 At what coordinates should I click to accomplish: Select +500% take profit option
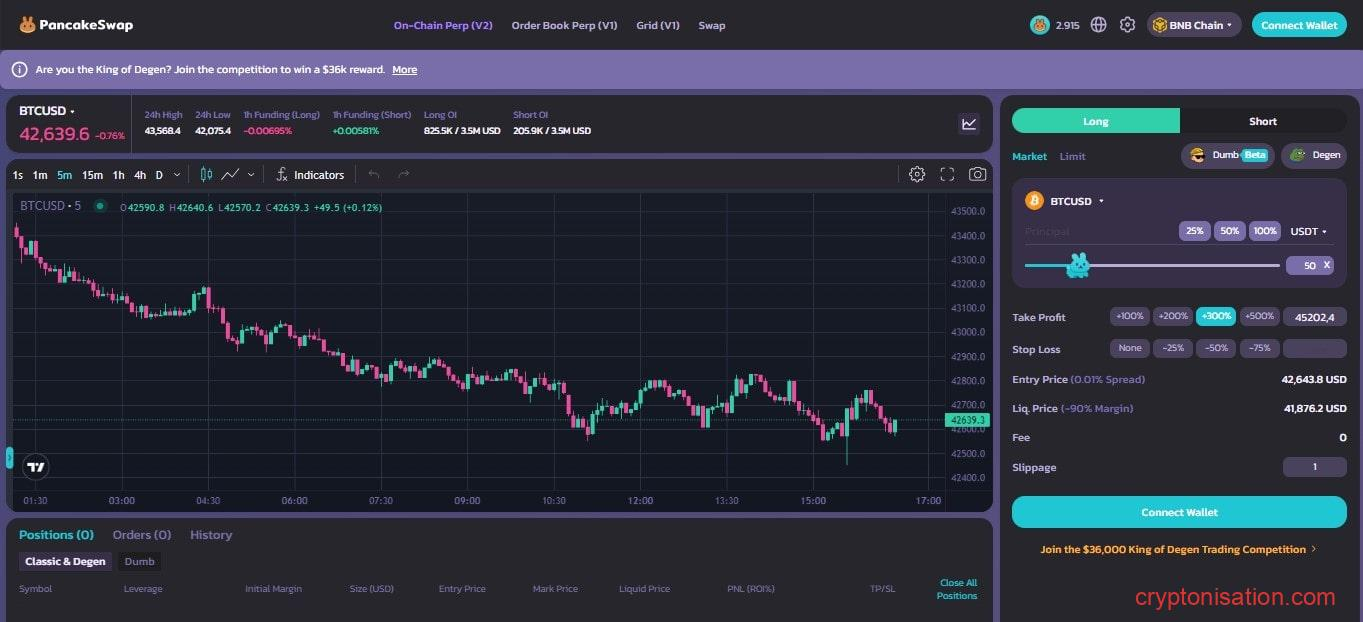tap(1258, 317)
